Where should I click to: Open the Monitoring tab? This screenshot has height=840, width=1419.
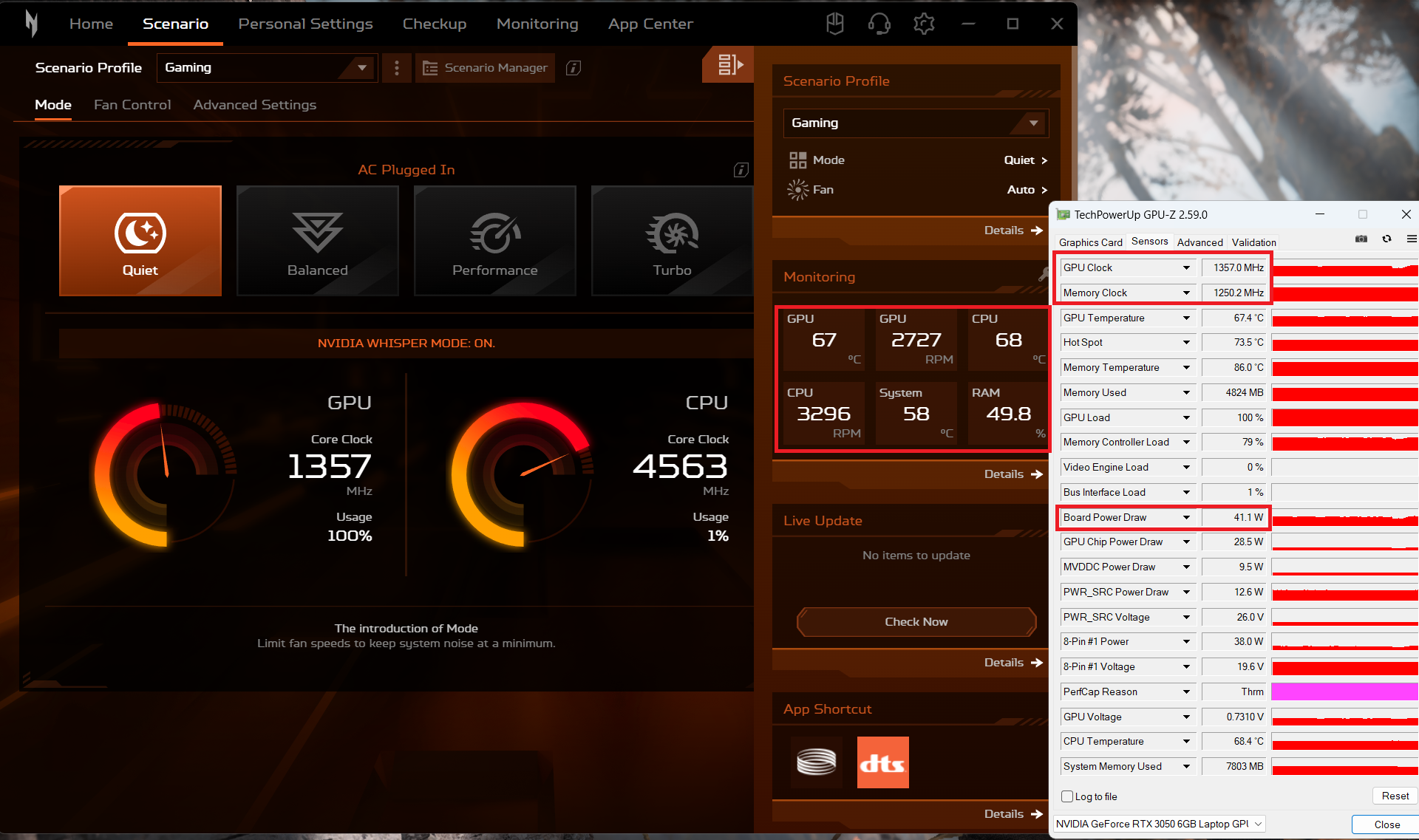pyautogui.click(x=537, y=24)
